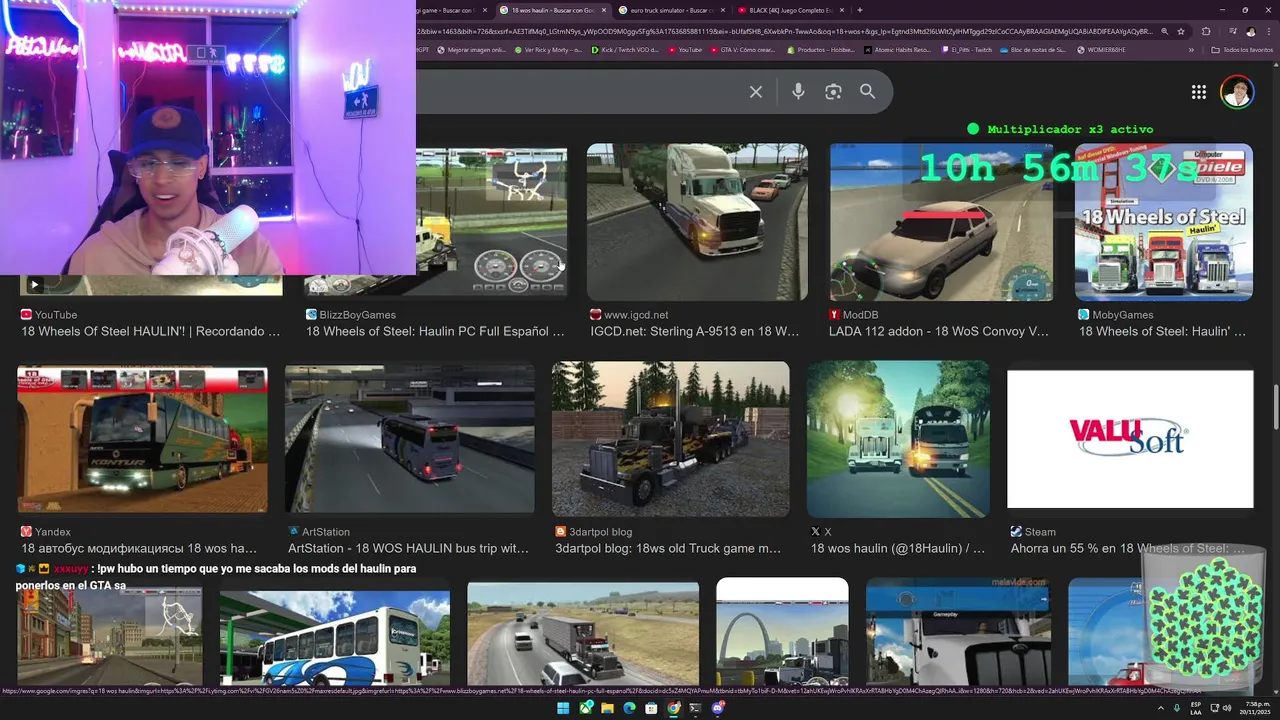
Task: Open the 3dartpol black flame truck image
Action: [x=671, y=439]
